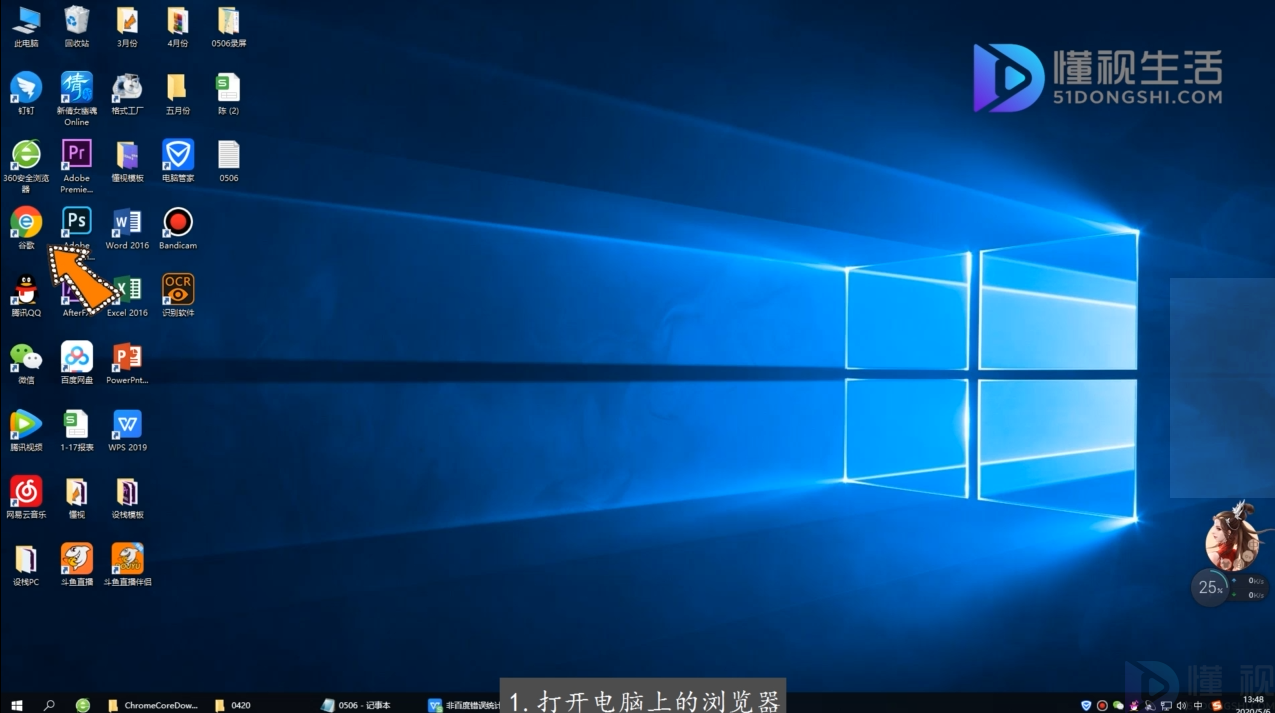Open the taskbar search
The width and height of the screenshot is (1275, 713).
point(49,705)
